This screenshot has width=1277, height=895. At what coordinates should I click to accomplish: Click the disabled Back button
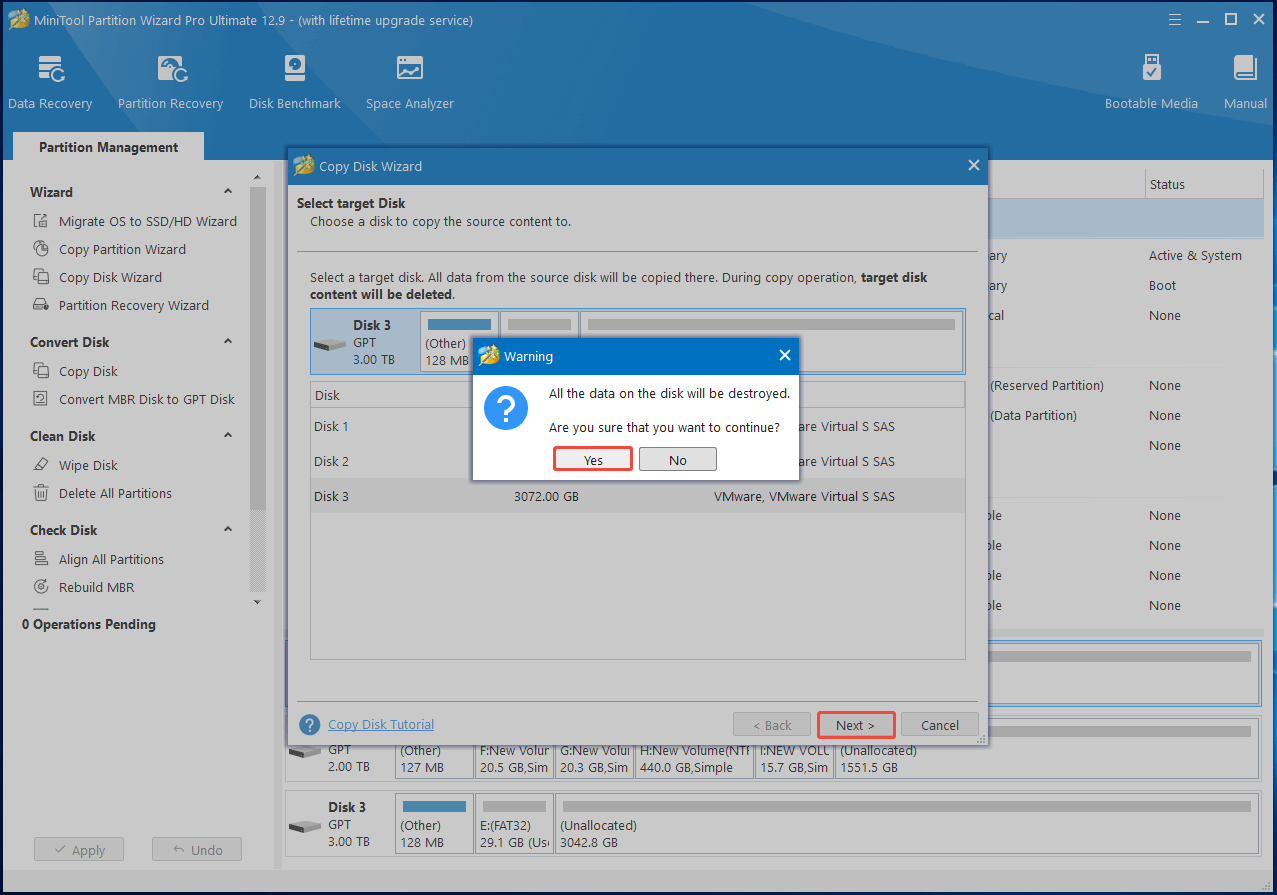771,725
